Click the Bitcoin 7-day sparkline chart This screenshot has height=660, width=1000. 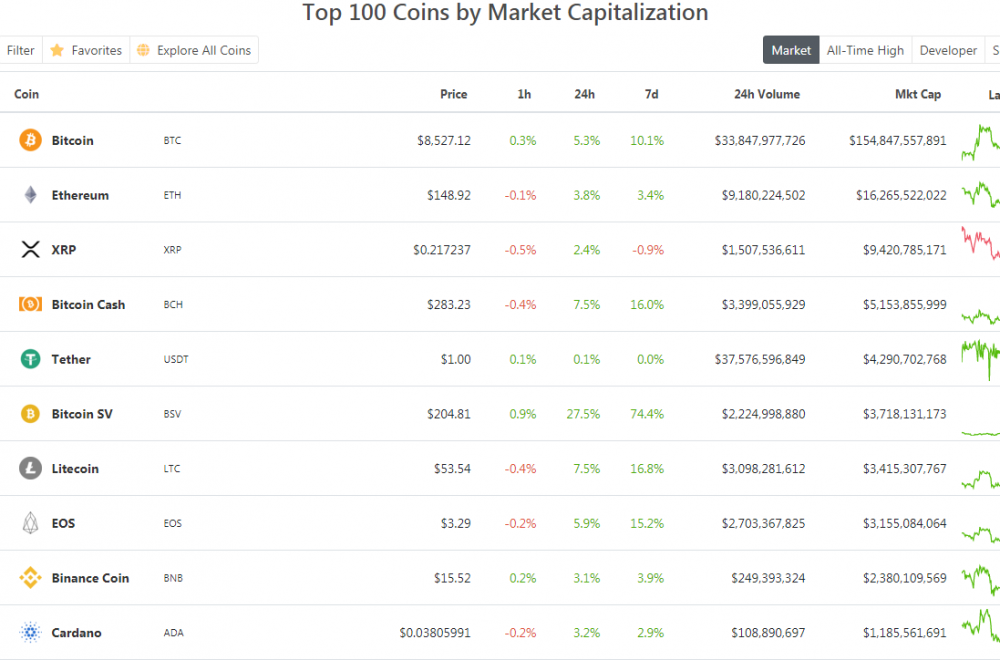[x=980, y=142]
